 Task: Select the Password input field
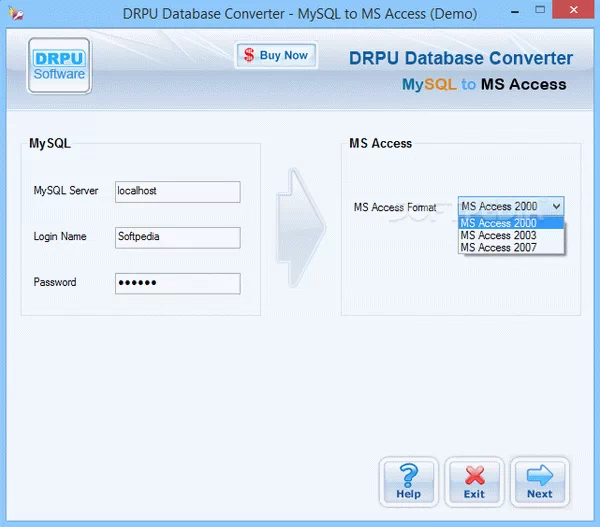tap(178, 283)
